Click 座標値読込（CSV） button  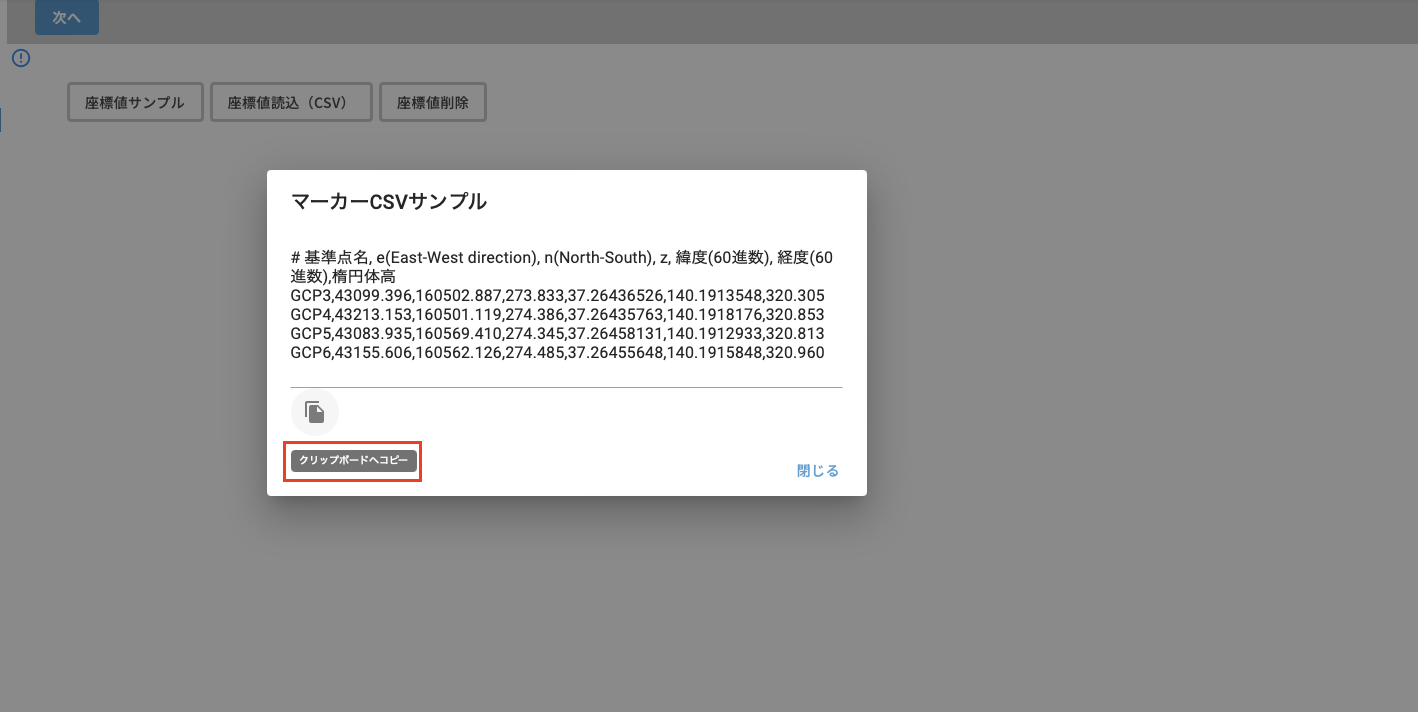pos(291,102)
